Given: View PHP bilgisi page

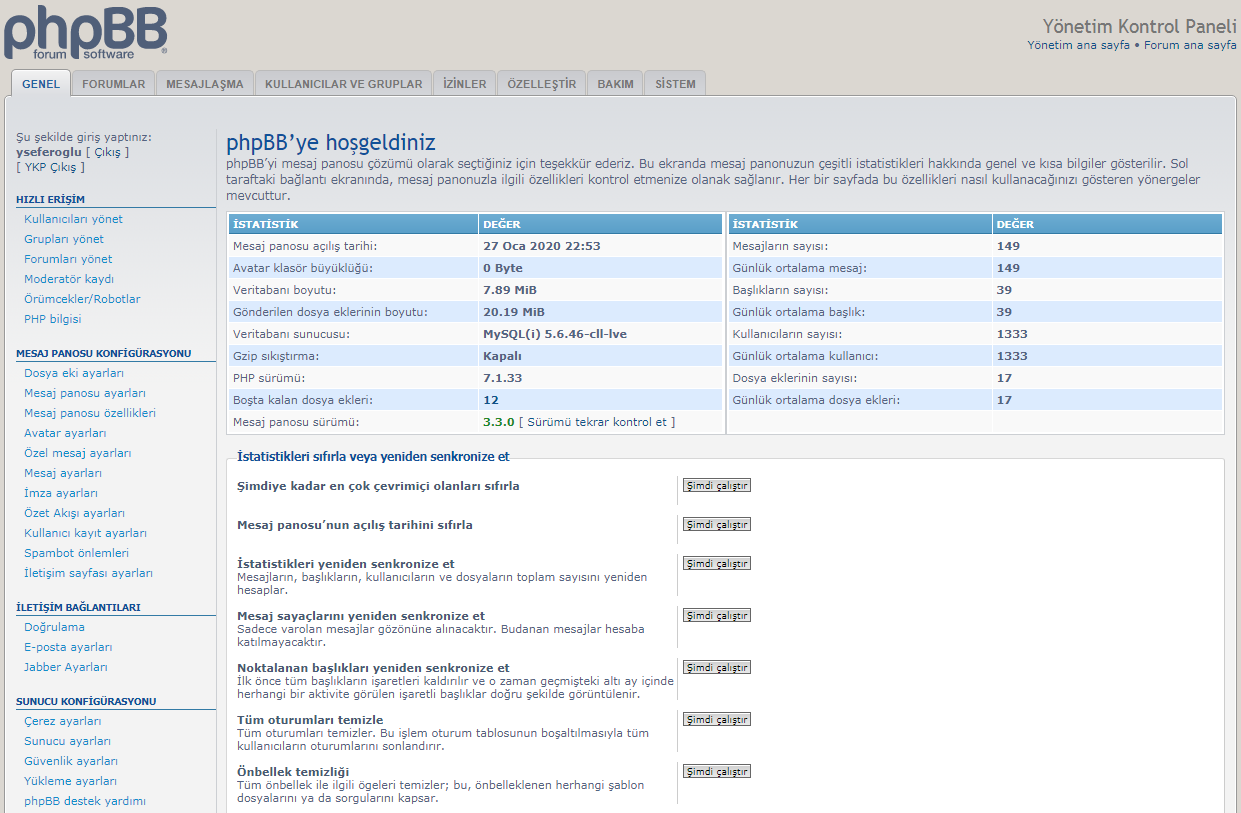Looking at the screenshot, I should pyautogui.click(x=53, y=319).
